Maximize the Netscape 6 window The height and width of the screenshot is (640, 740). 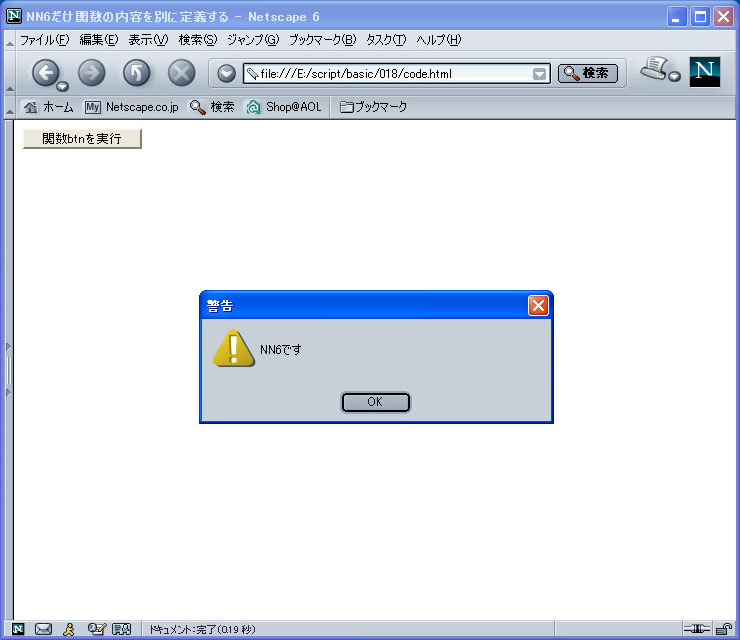click(700, 17)
